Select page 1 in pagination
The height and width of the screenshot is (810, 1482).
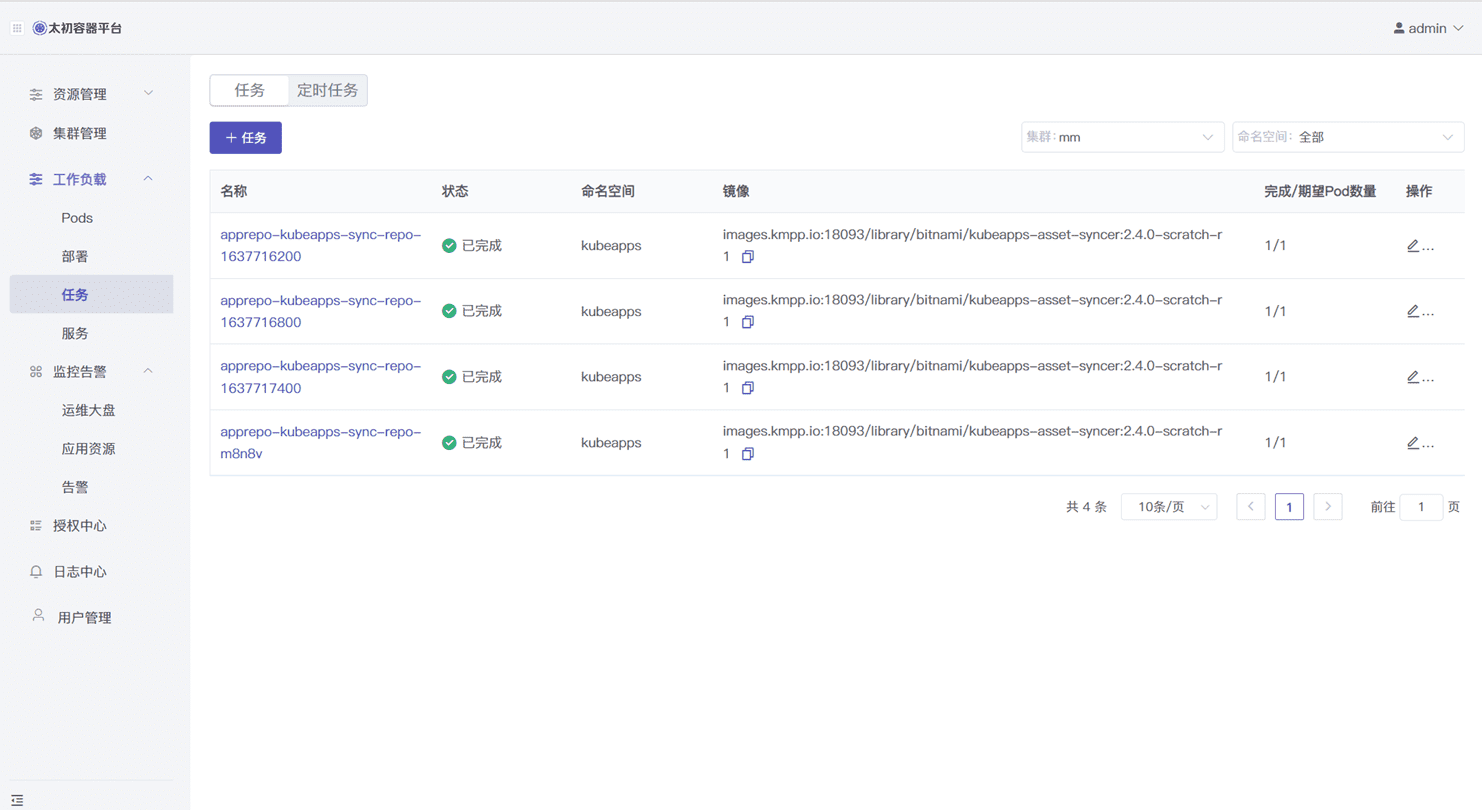tap(1289, 507)
